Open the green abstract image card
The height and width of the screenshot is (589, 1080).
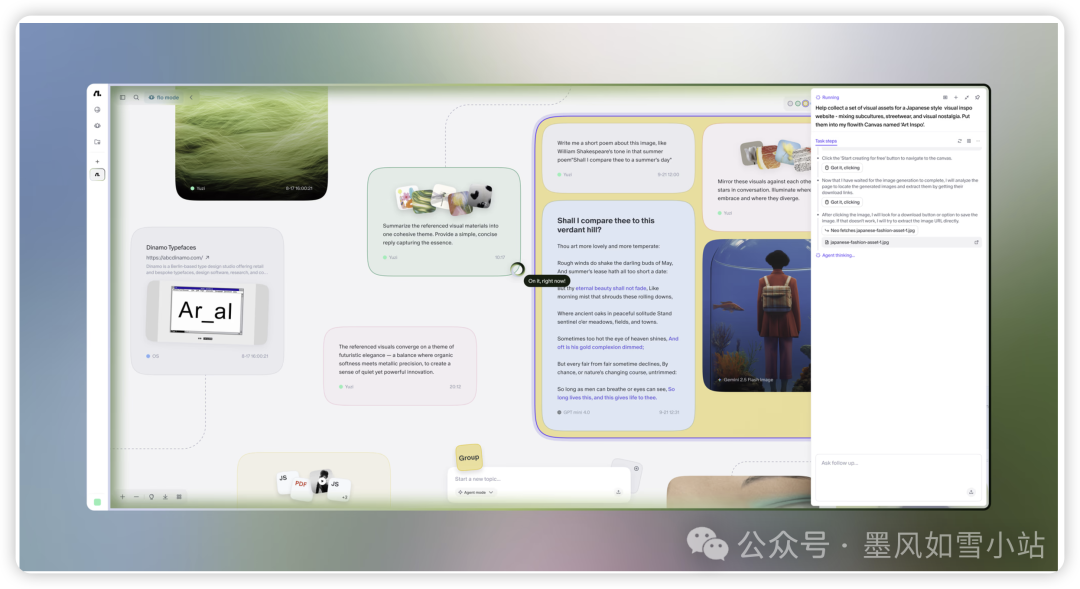click(251, 143)
